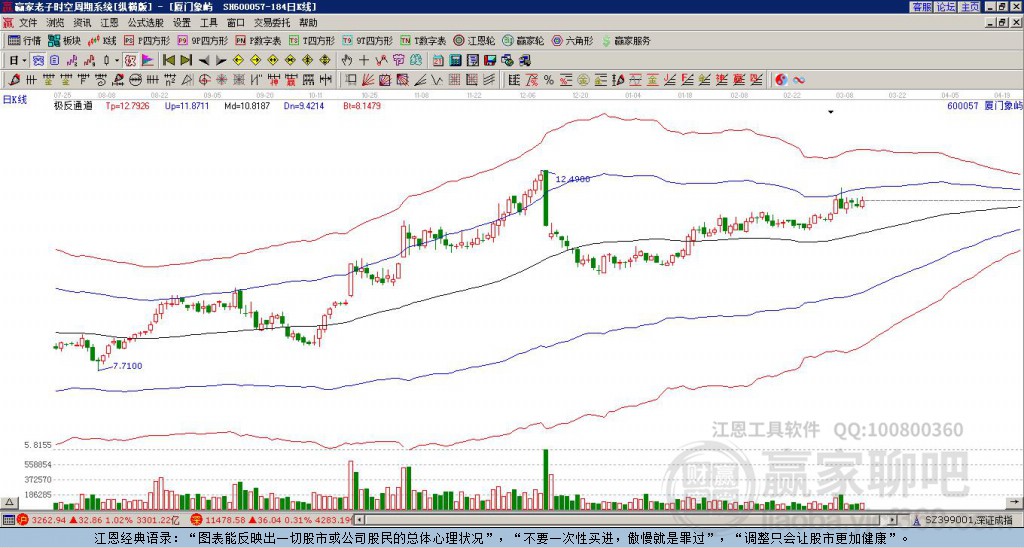Select the red pencil drawing tool

(x=13, y=80)
